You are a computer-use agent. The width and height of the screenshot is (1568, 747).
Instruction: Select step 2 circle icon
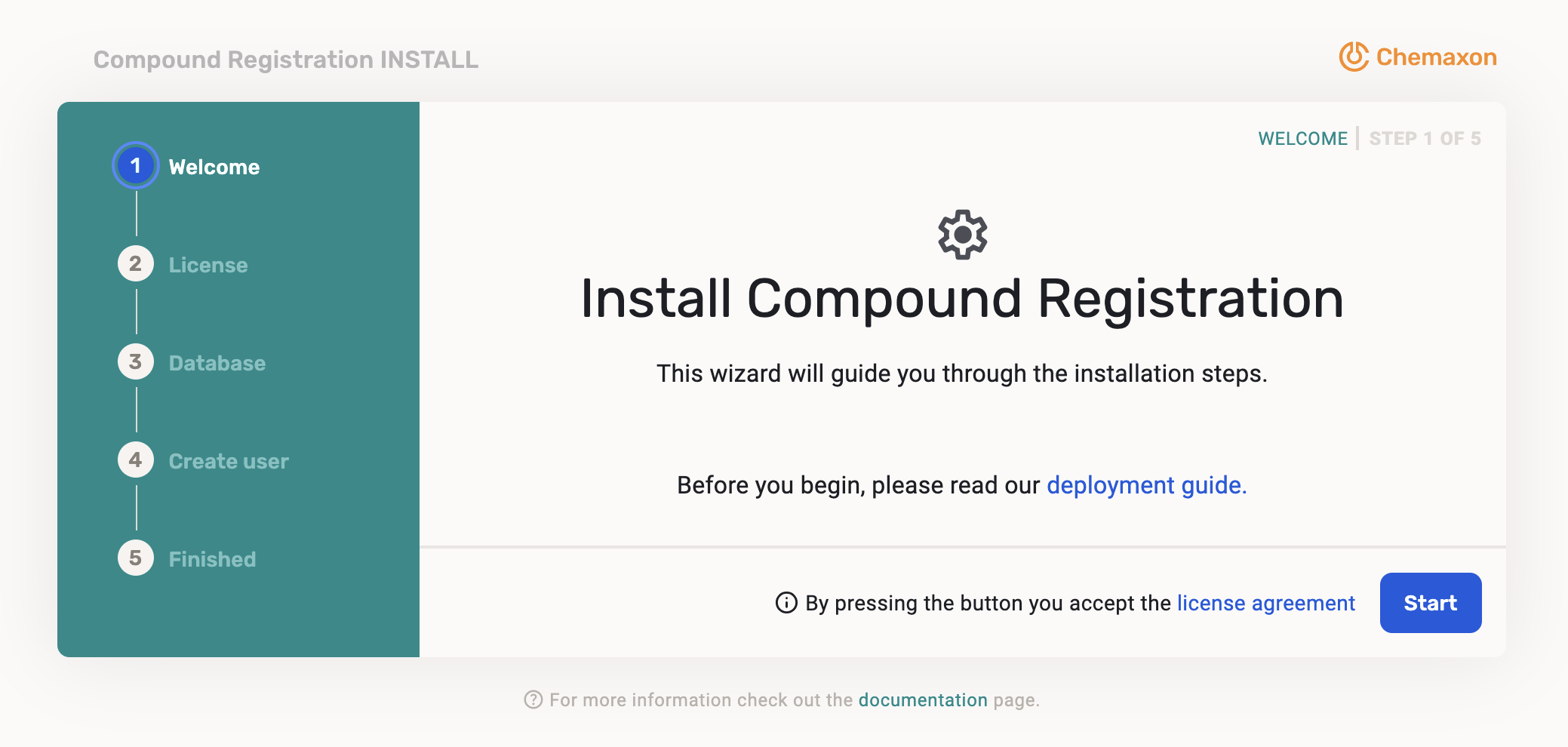[136, 264]
